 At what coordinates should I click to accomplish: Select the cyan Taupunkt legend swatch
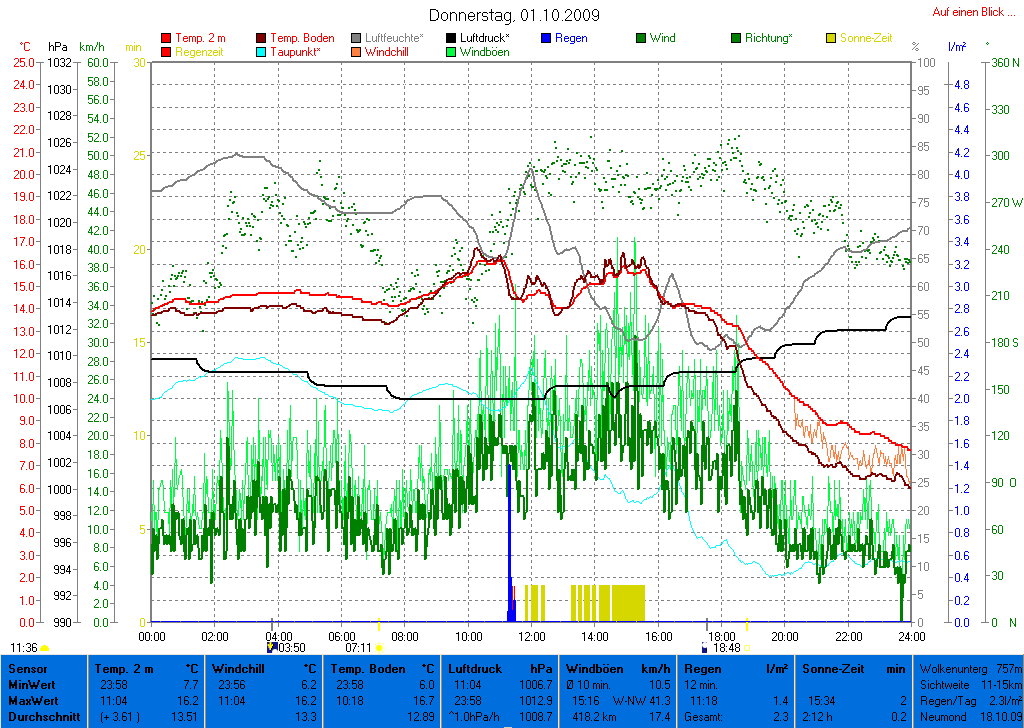pos(262,52)
